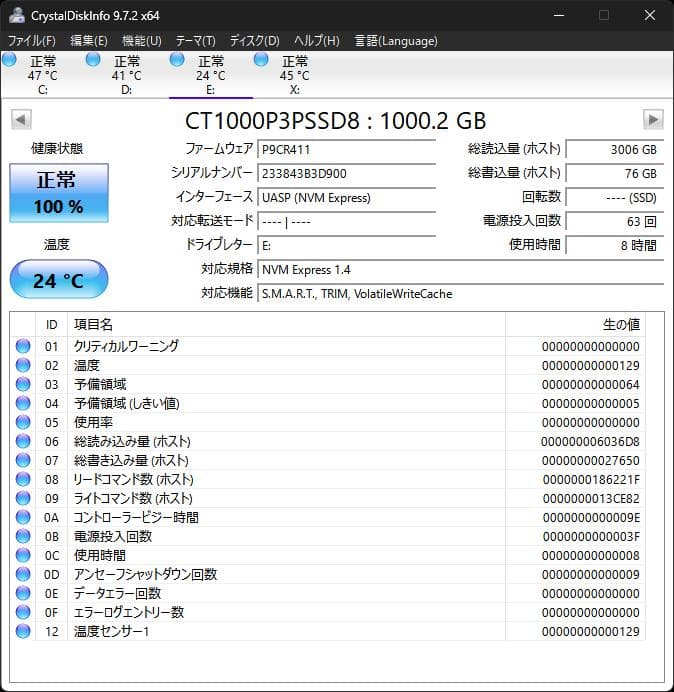Click status orb for drive D:
This screenshot has height=692, width=674.
click(93, 60)
